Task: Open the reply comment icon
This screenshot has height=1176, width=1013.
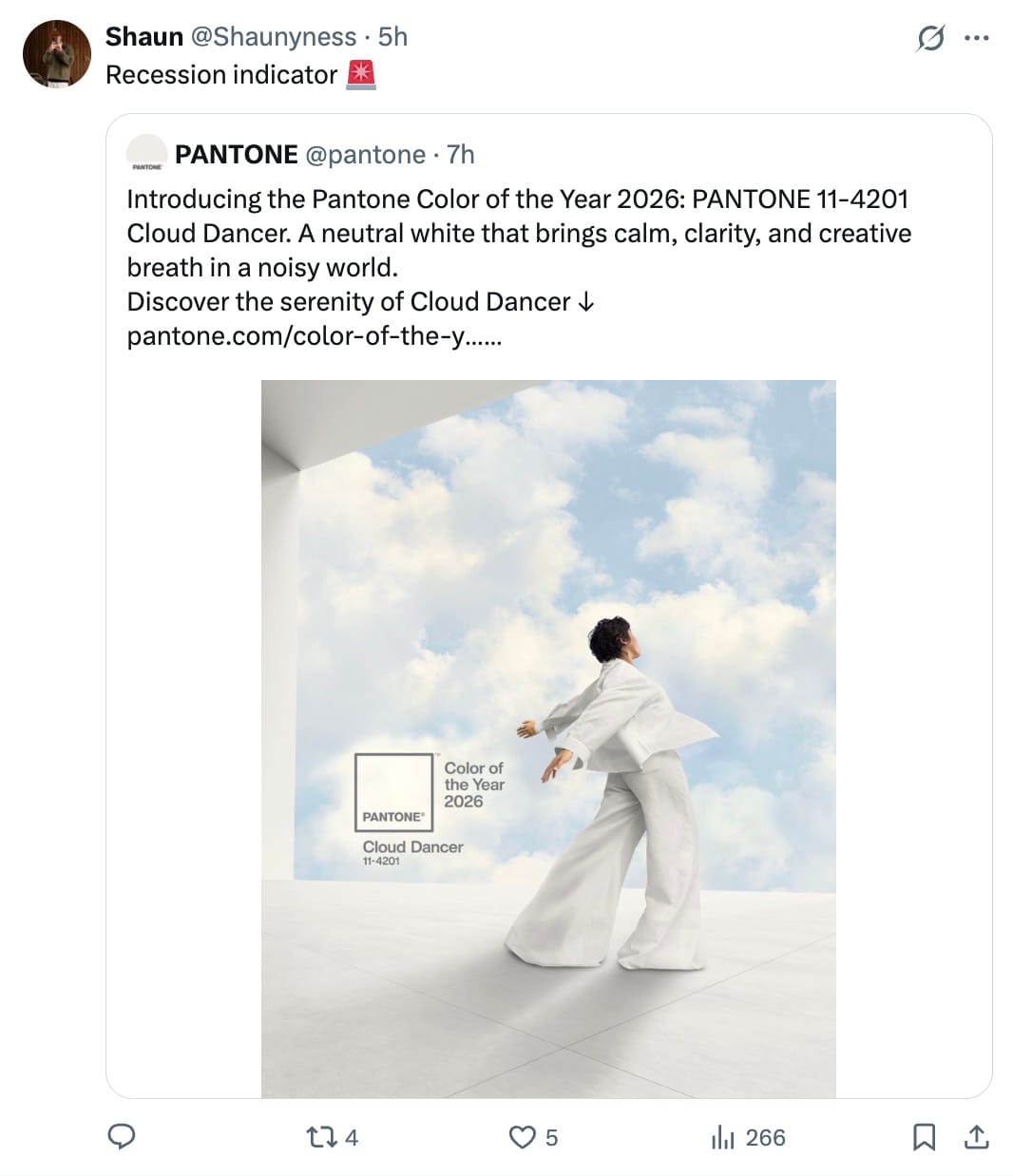Action: [x=121, y=1136]
